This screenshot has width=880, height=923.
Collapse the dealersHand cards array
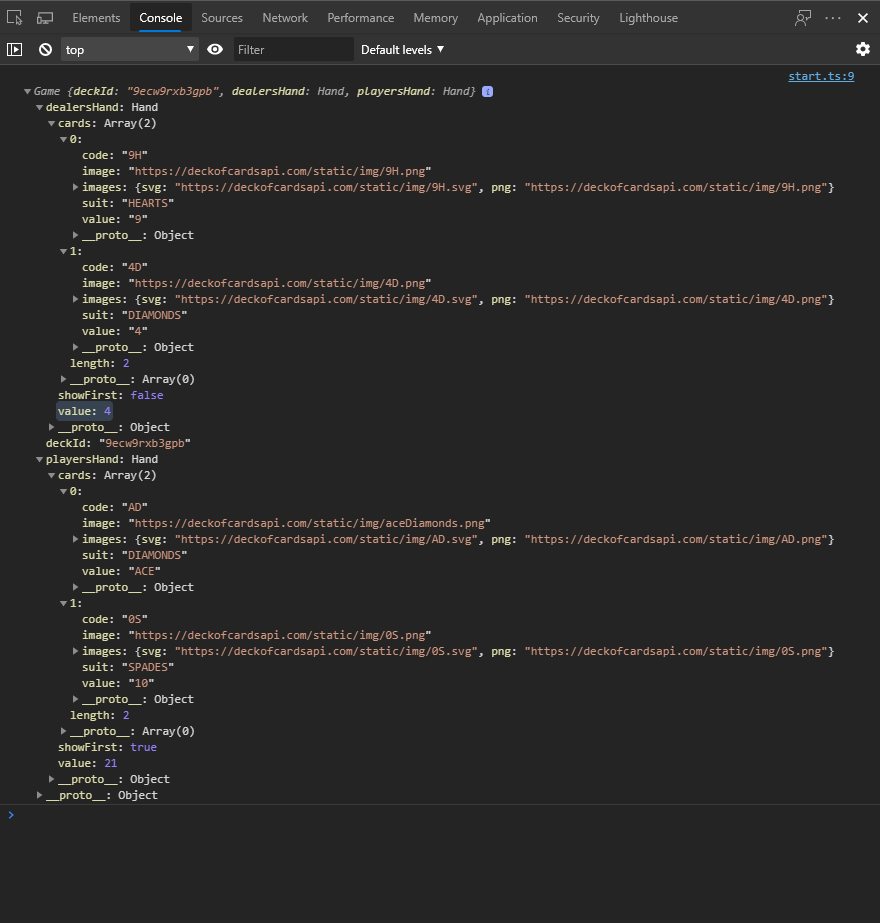tap(51, 122)
